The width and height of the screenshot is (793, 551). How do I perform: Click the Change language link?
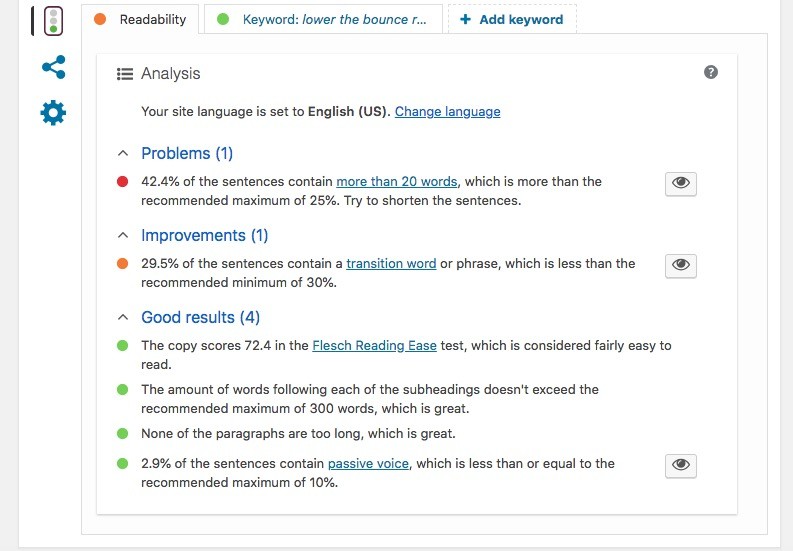tap(447, 112)
